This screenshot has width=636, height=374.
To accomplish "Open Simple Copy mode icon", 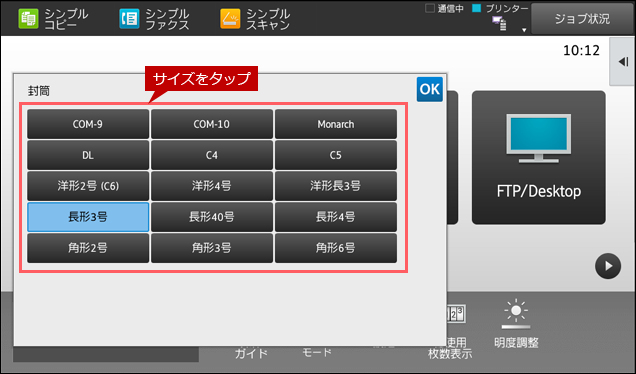I will point(28,19).
